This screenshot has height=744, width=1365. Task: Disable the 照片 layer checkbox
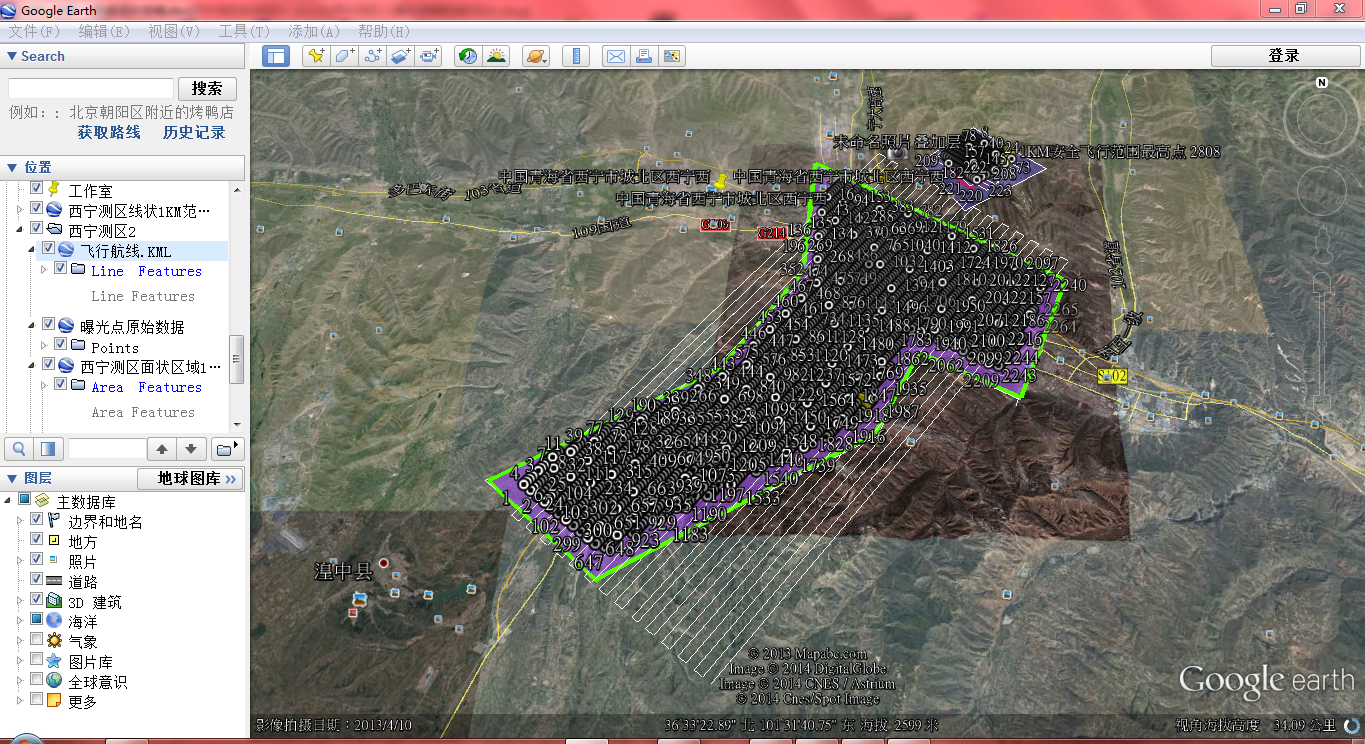click(37, 560)
